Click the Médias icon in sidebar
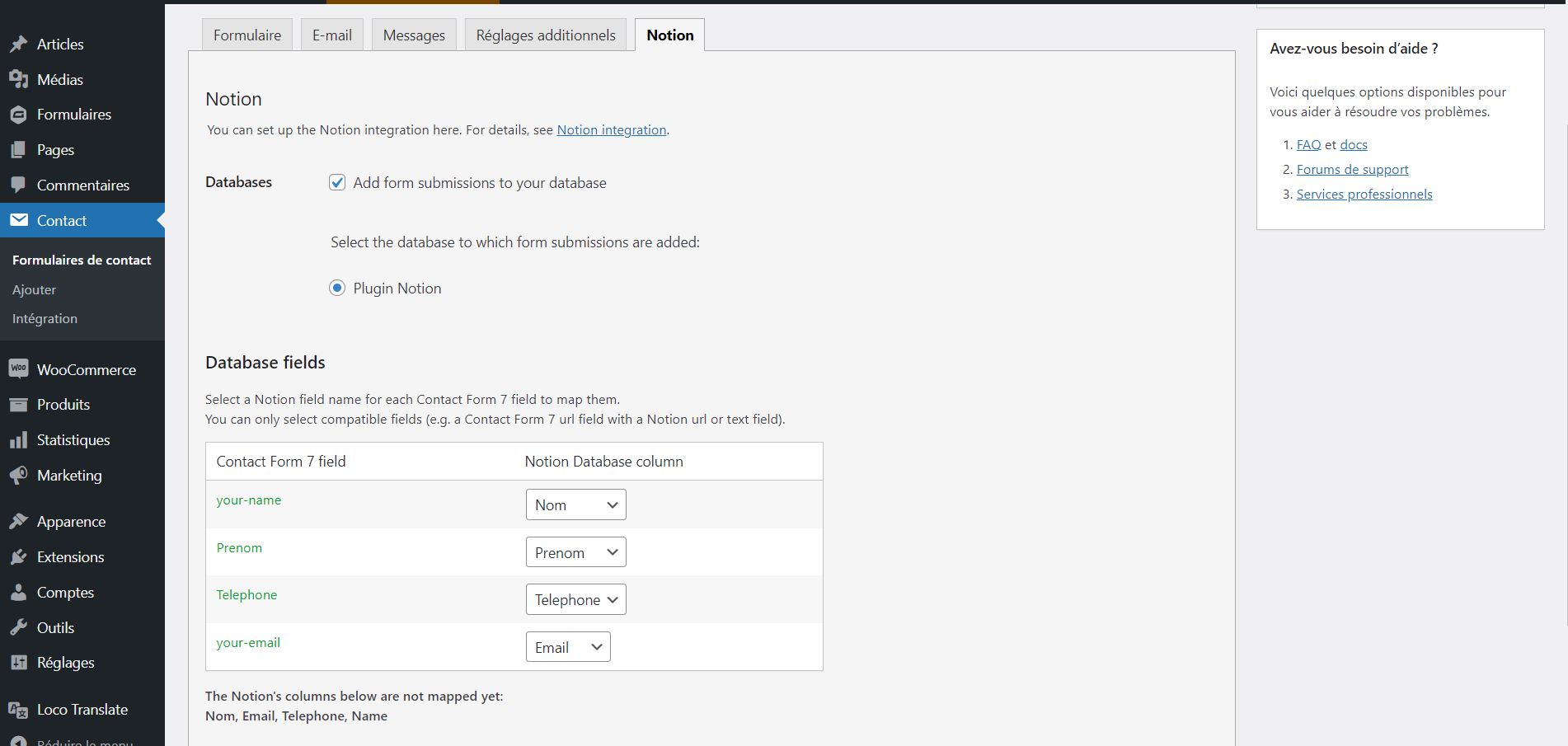The width and height of the screenshot is (1568, 746). point(18,80)
